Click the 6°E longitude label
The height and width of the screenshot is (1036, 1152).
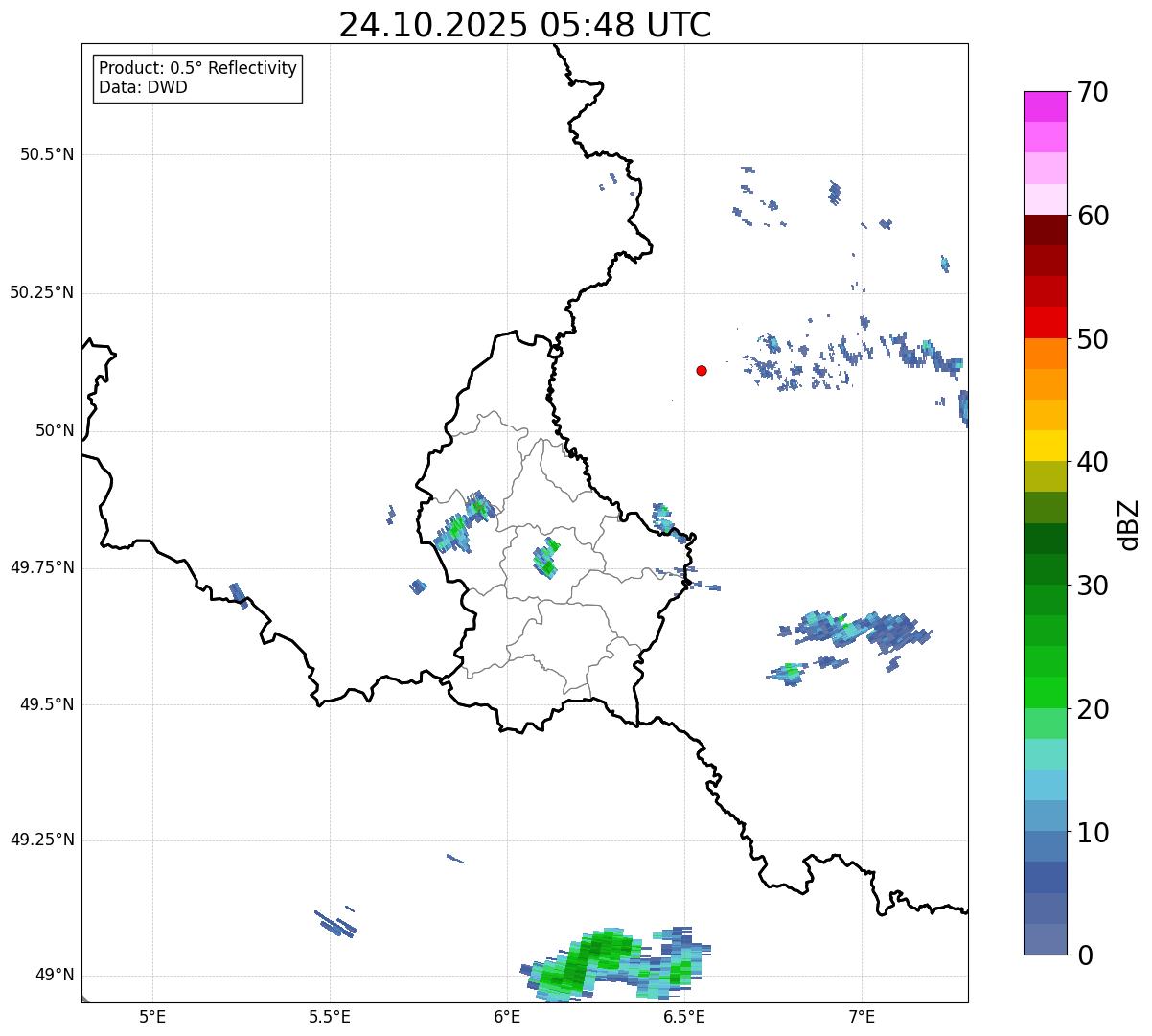507,1016
